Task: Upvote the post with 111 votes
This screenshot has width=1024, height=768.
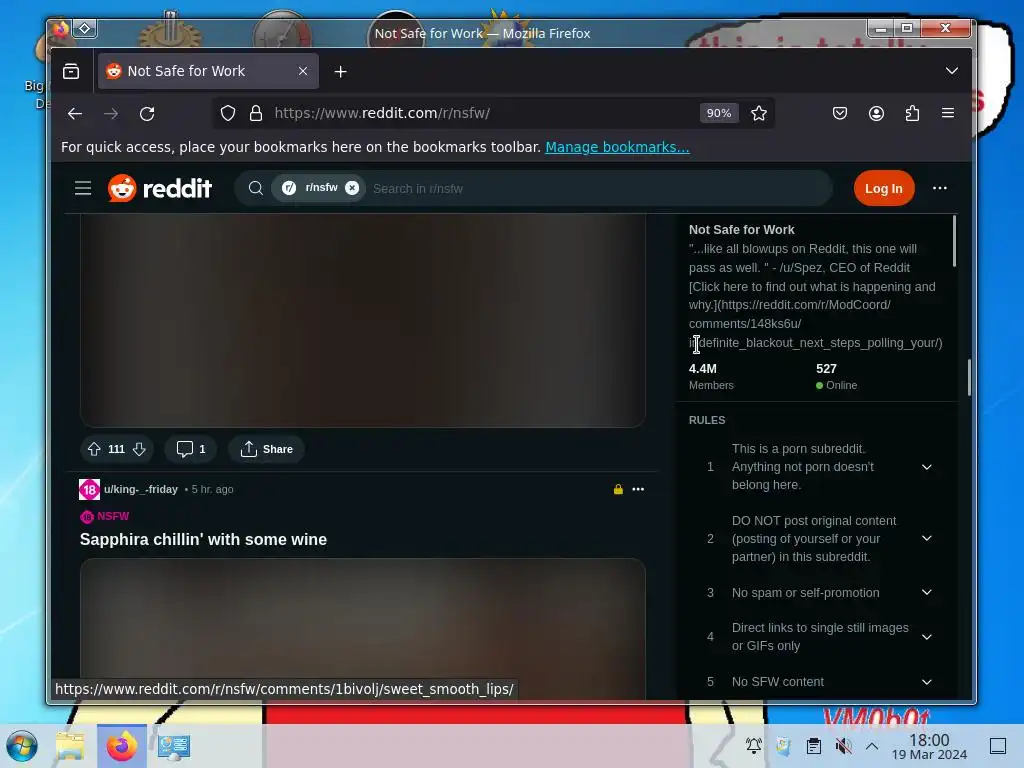Action: pos(94,449)
